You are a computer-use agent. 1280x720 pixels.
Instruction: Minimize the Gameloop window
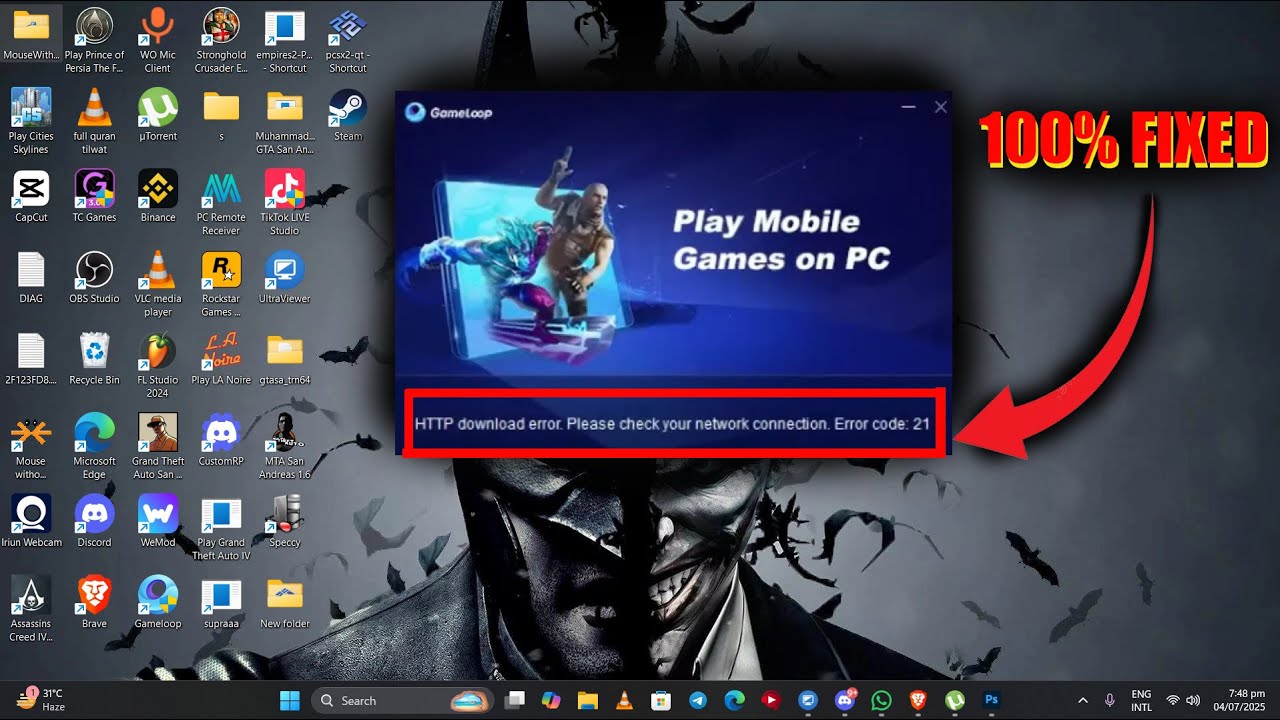point(908,106)
